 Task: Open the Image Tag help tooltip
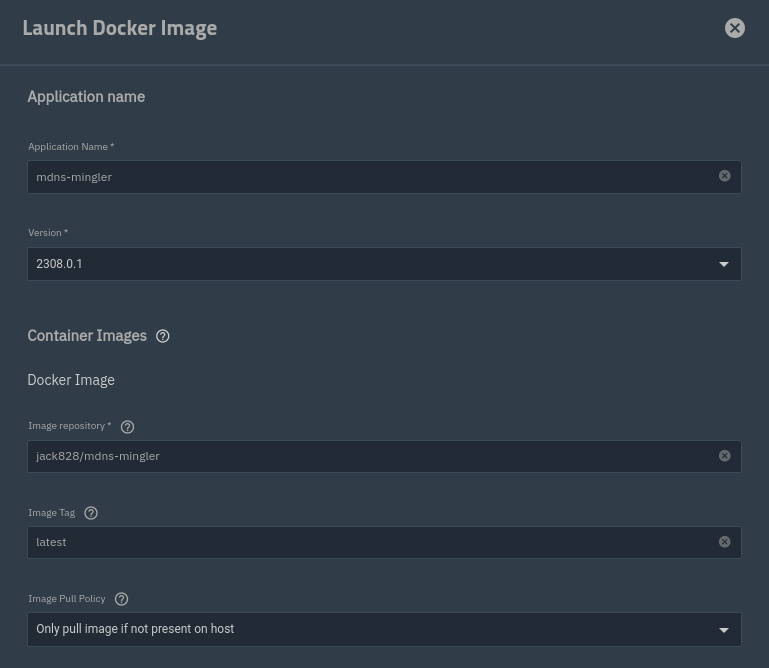(91, 513)
